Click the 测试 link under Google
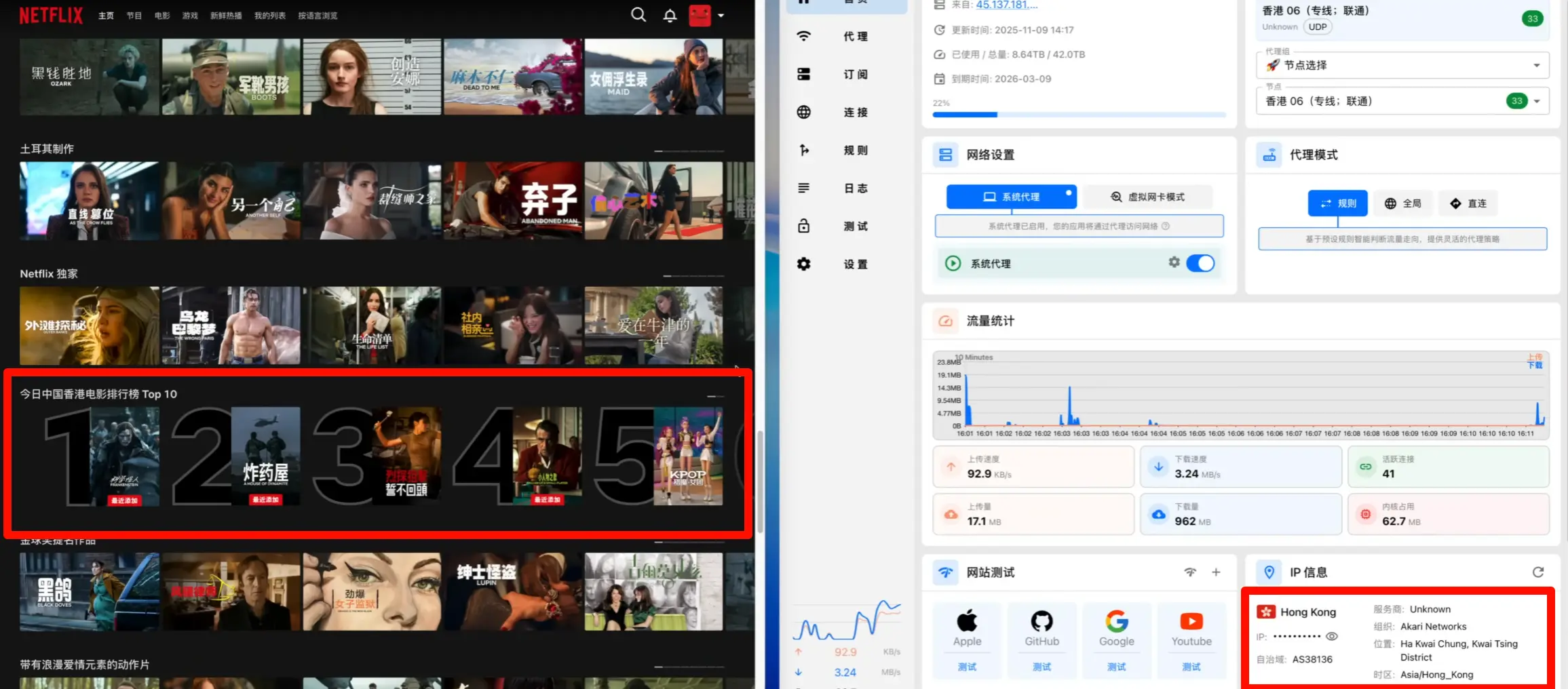 [1116, 667]
